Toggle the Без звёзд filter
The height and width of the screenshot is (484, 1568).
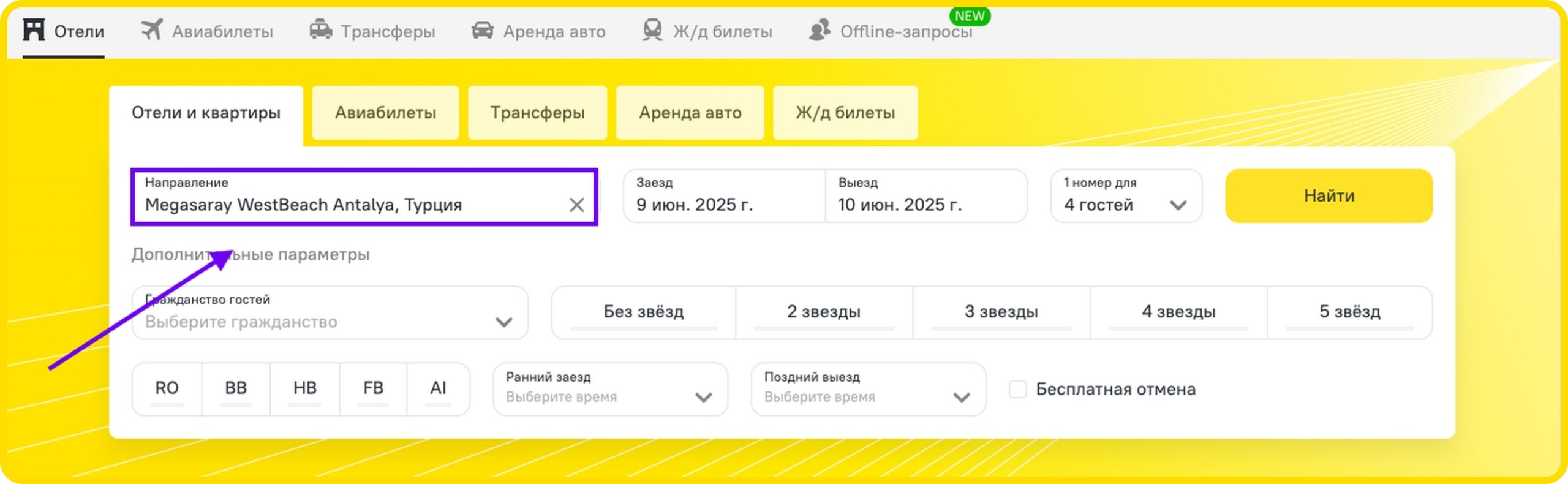643,312
